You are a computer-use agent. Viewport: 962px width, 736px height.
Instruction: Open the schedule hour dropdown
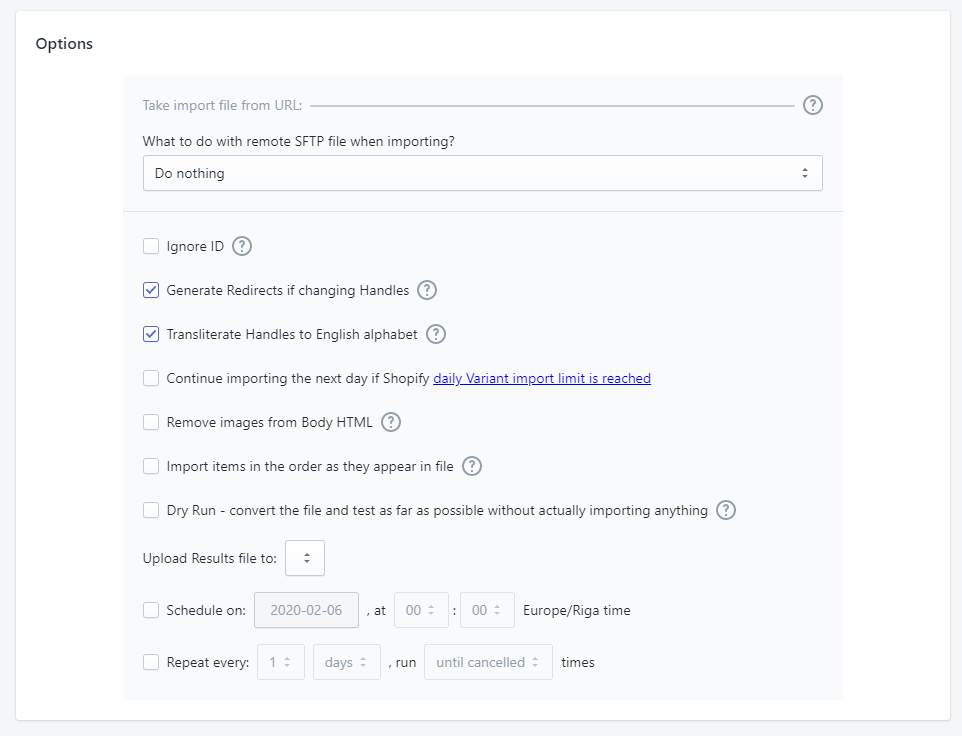tap(421, 610)
